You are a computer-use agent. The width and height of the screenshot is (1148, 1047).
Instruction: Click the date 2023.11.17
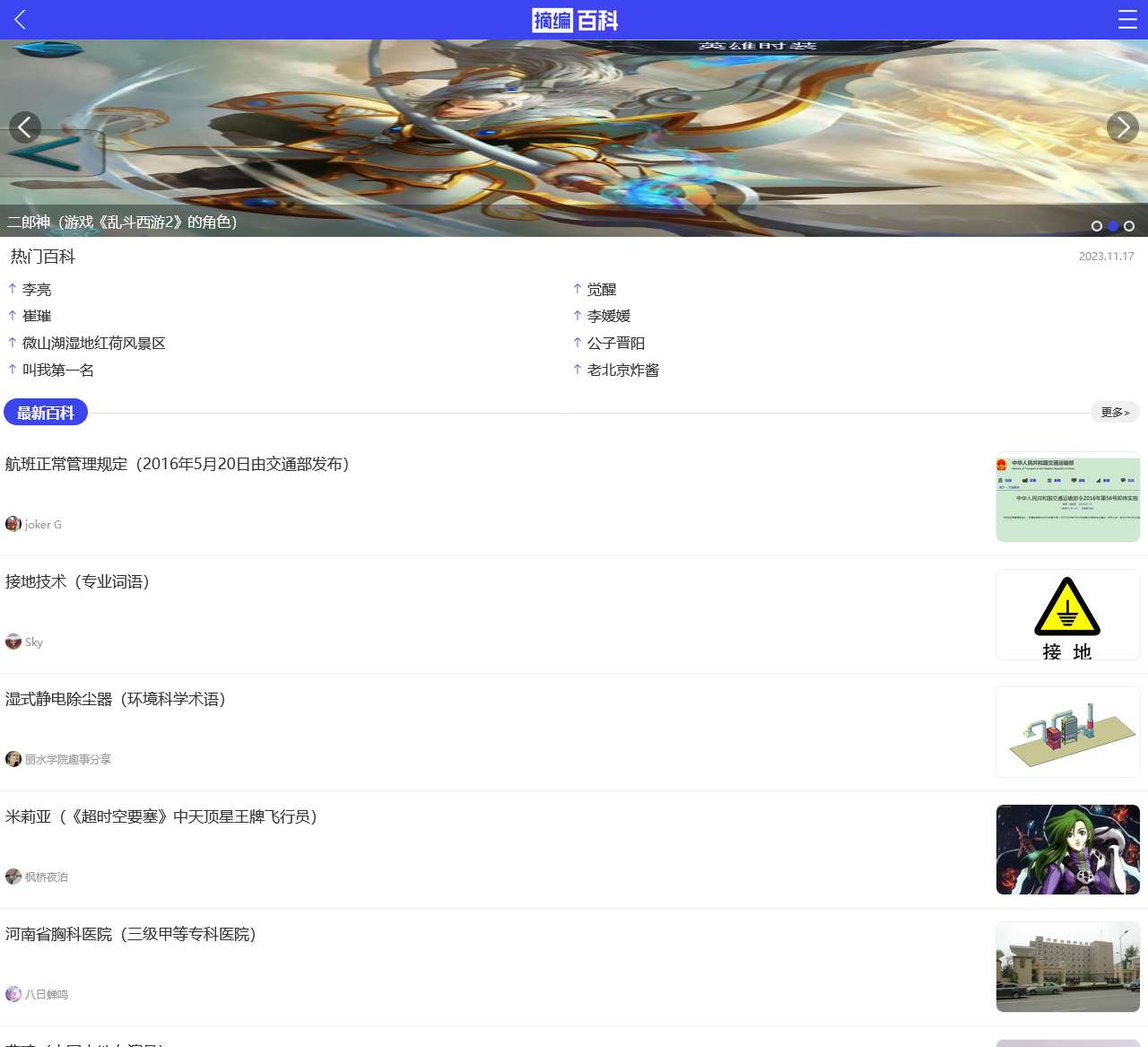(x=1107, y=257)
